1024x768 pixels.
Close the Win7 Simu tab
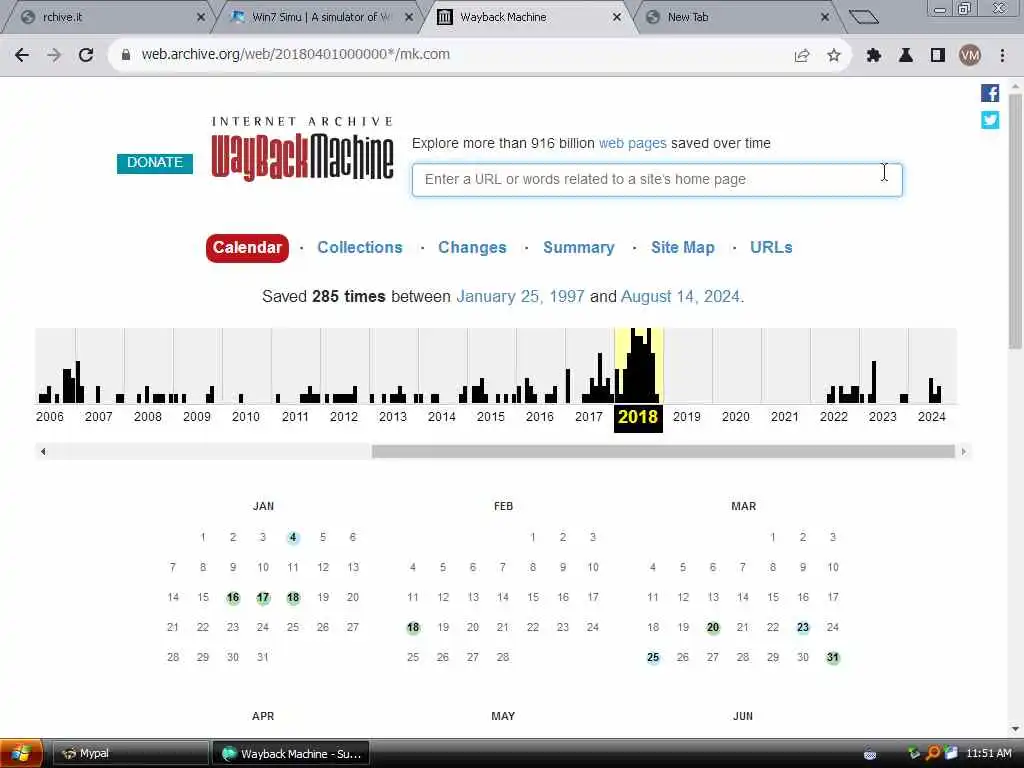tap(409, 17)
